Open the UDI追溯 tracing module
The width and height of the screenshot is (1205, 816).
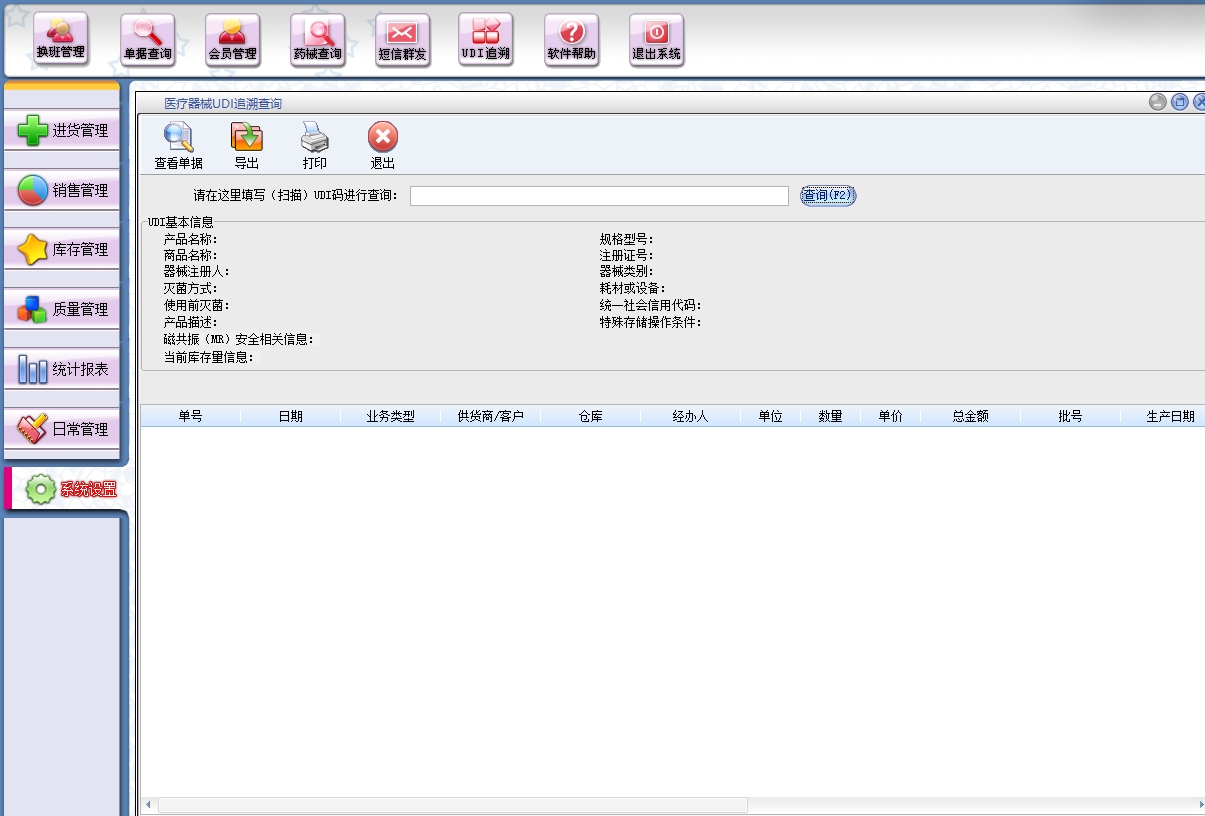[486, 41]
